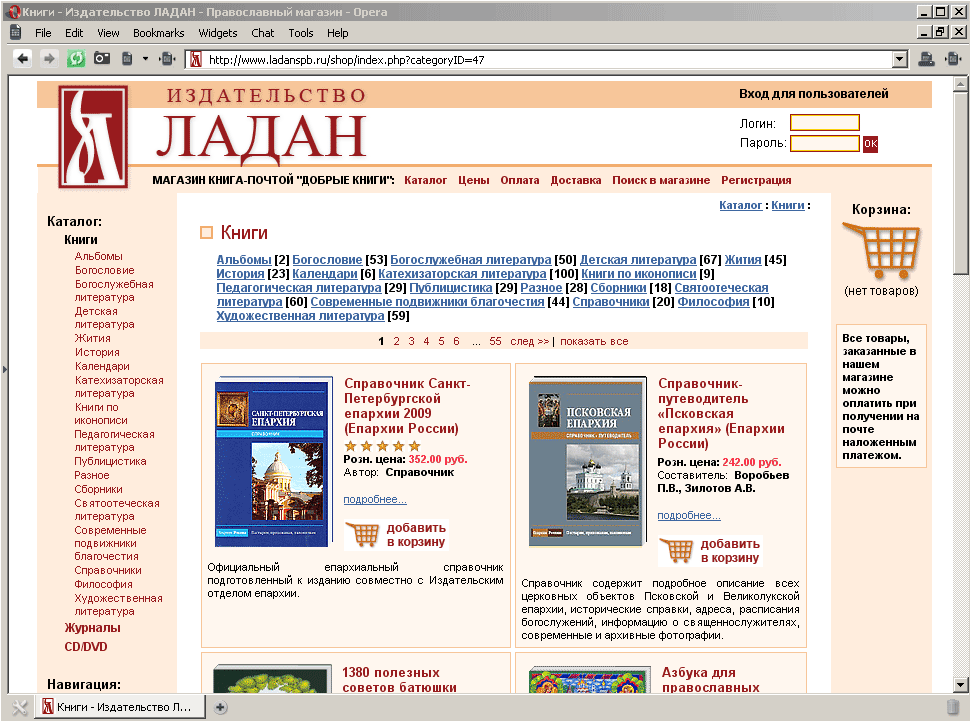The image size is (970, 721).
Task: Reload the page with the green refresh icon
Action: [x=76, y=59]
